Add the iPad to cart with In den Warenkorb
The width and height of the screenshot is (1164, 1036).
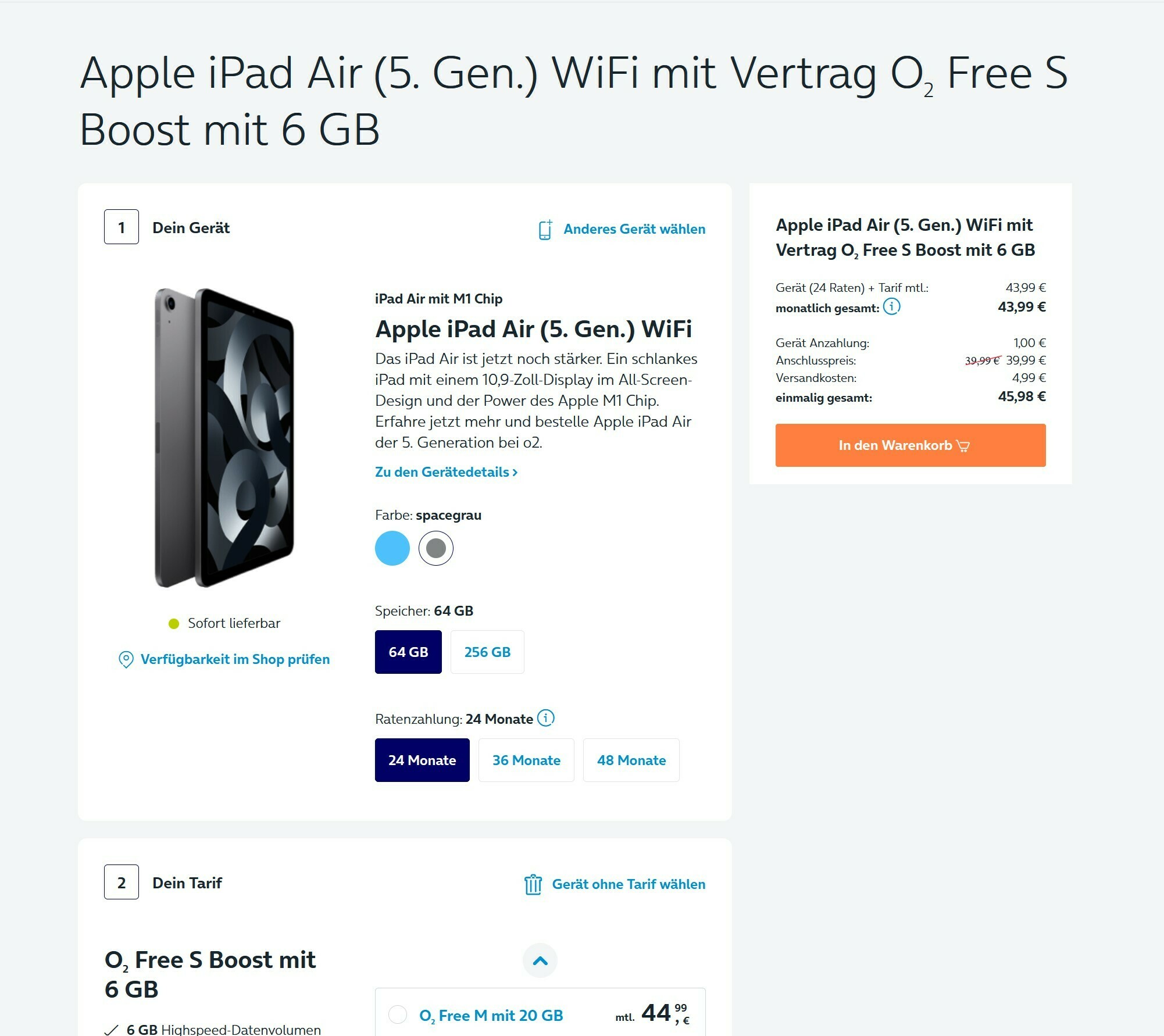click(911, 445)
